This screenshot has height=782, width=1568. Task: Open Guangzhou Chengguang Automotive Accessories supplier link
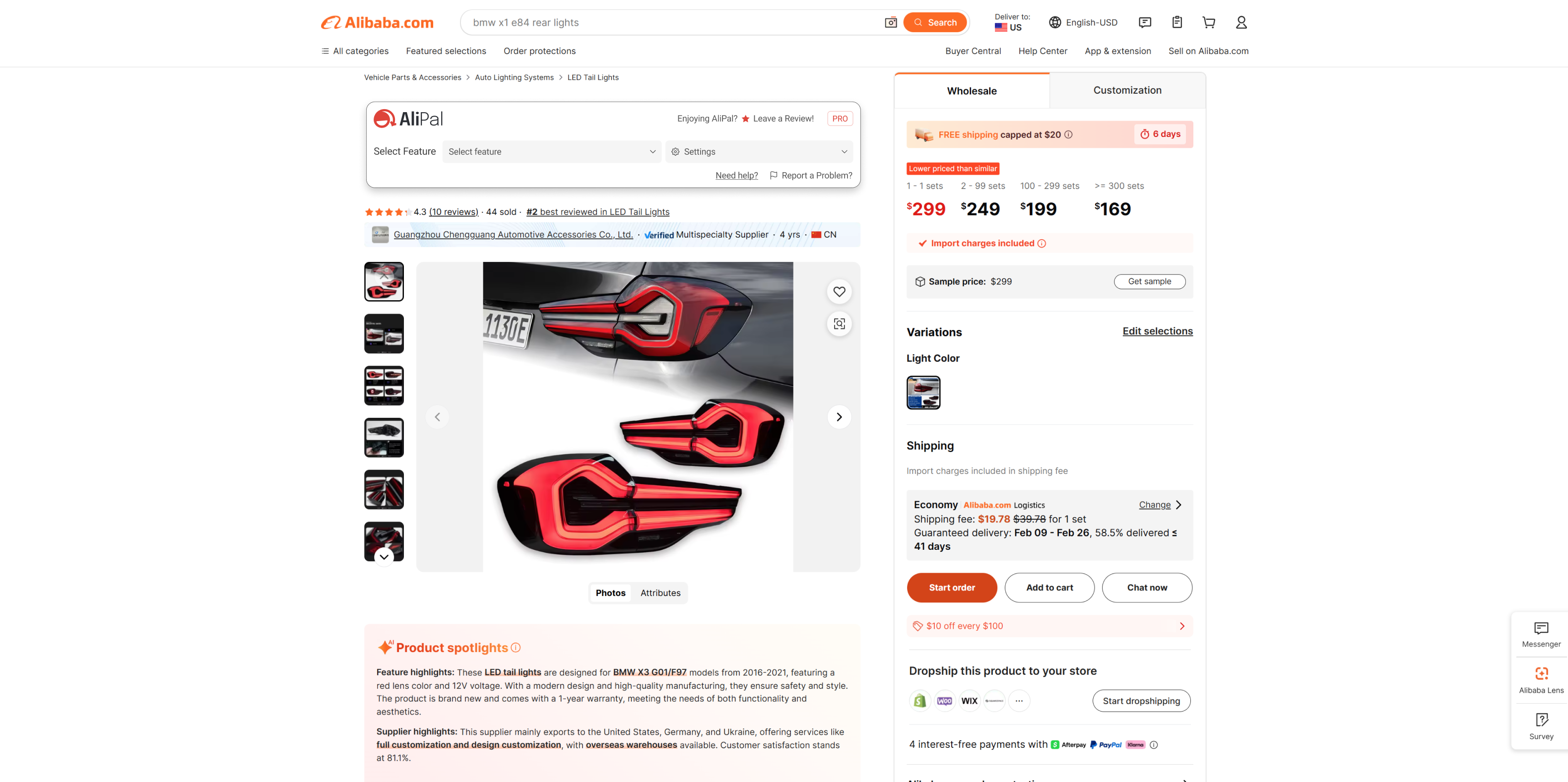pyautogui.click(x=513, y=235)
